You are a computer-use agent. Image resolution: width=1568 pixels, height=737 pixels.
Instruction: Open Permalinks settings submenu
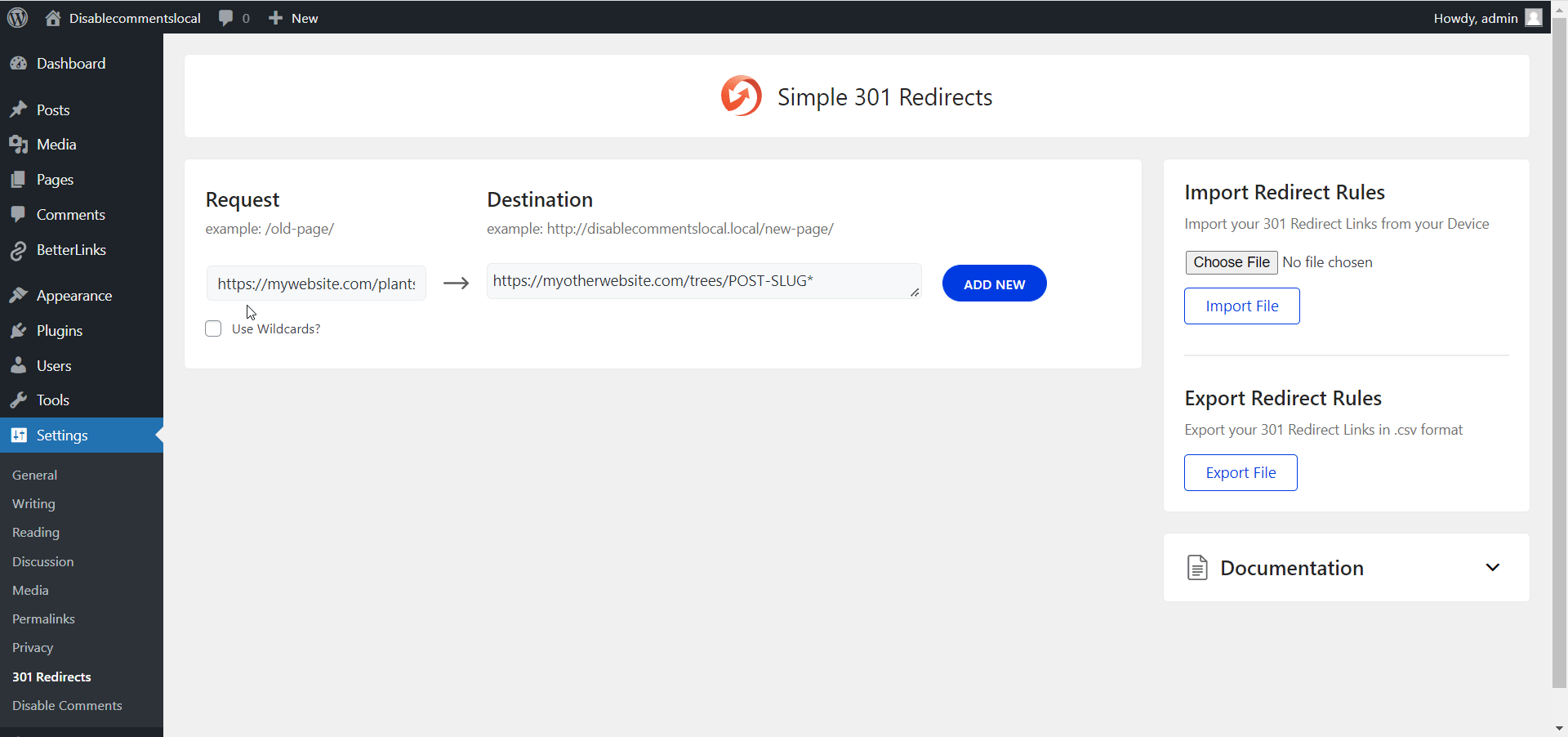click(x=43, y=619)
